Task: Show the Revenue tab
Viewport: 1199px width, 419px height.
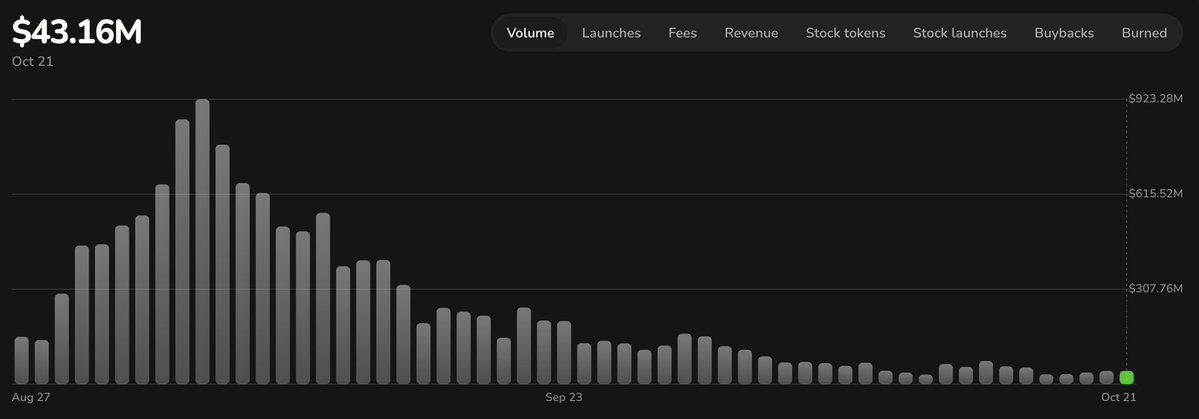Action: [751, 33]
